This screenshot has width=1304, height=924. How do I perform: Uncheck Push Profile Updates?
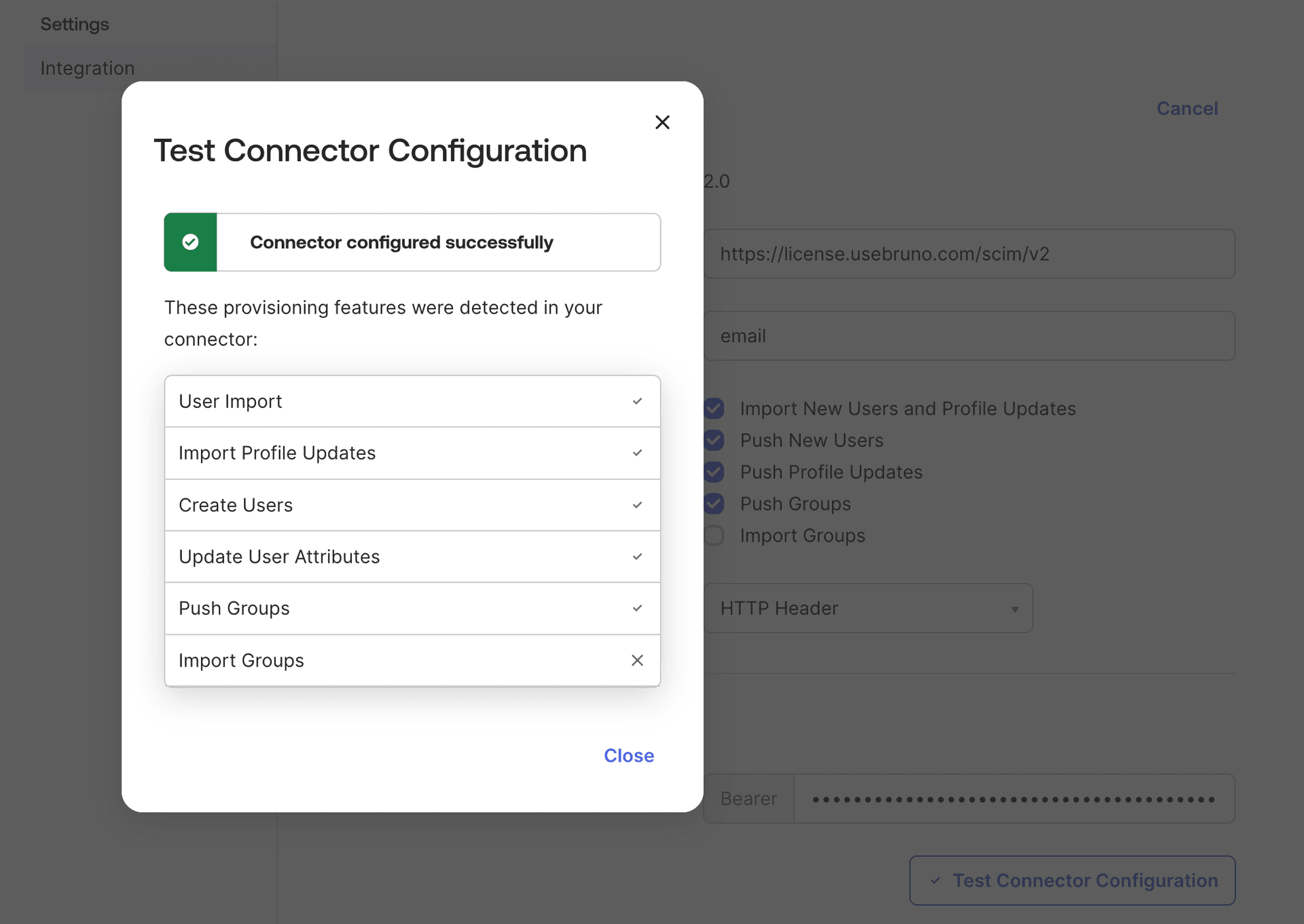tap(714, 472)
